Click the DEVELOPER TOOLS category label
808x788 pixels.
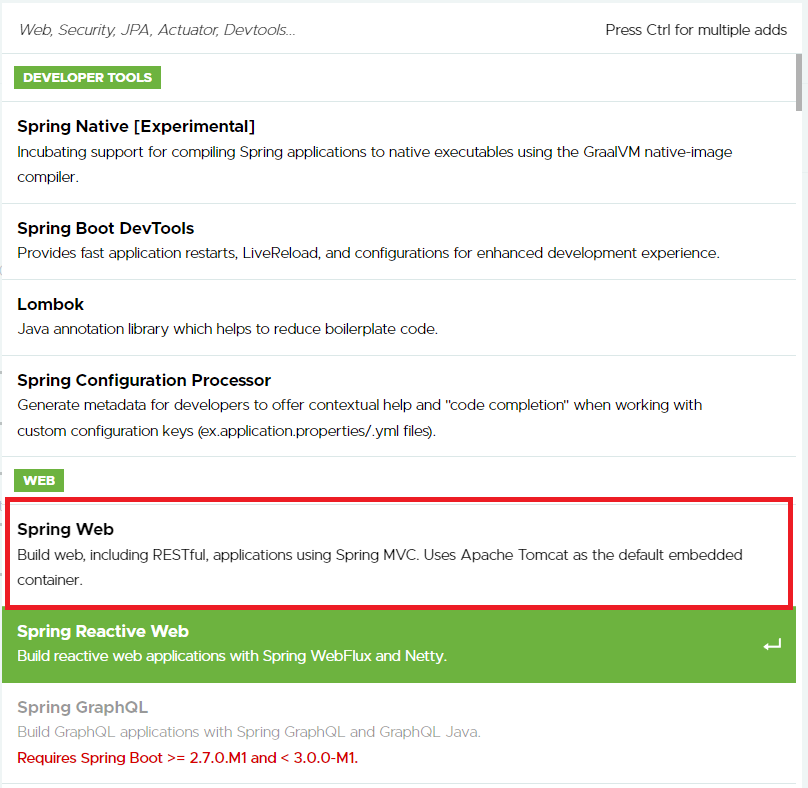87,77
